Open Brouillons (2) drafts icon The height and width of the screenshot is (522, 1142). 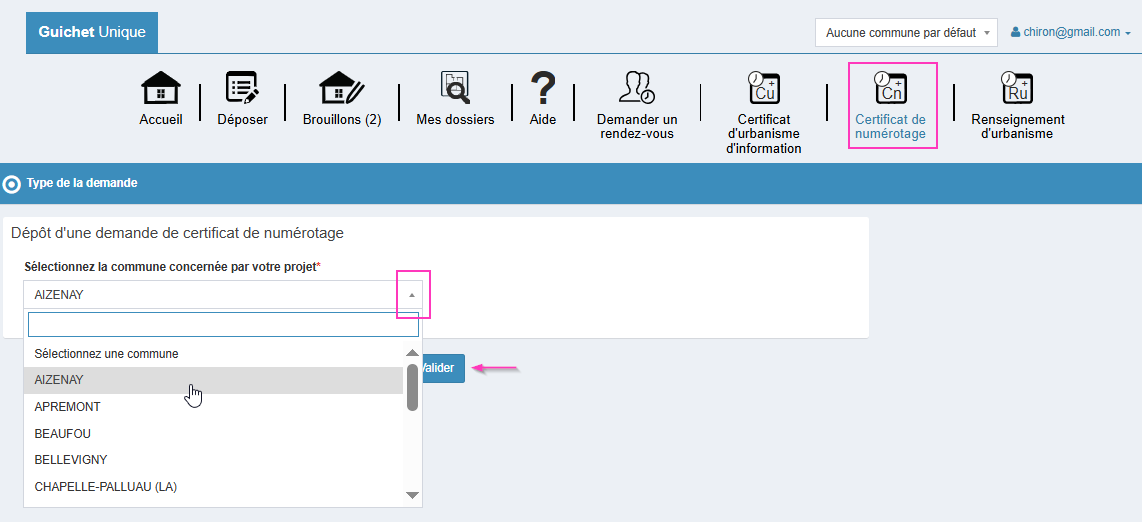pyautogui.click(x=342, y=88)
